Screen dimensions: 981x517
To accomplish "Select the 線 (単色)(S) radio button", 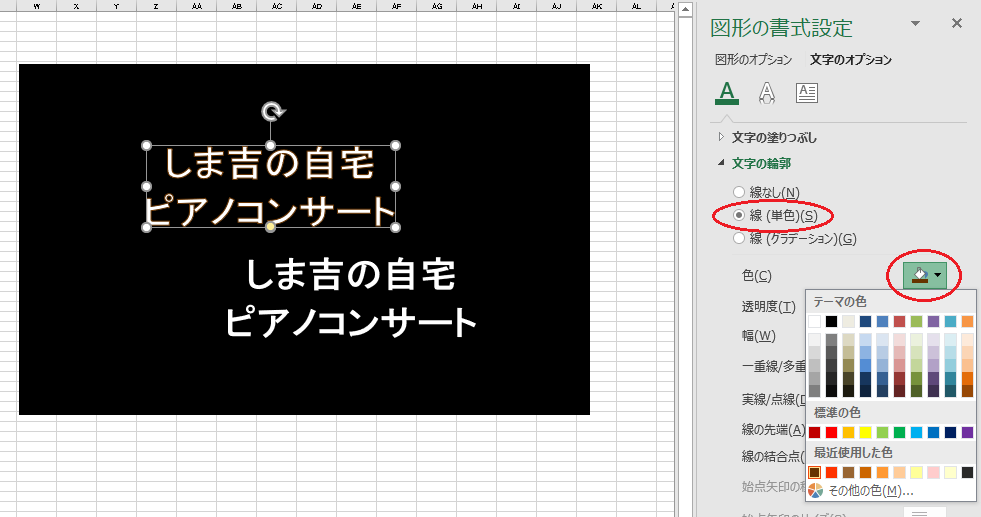I will (739, 215).
